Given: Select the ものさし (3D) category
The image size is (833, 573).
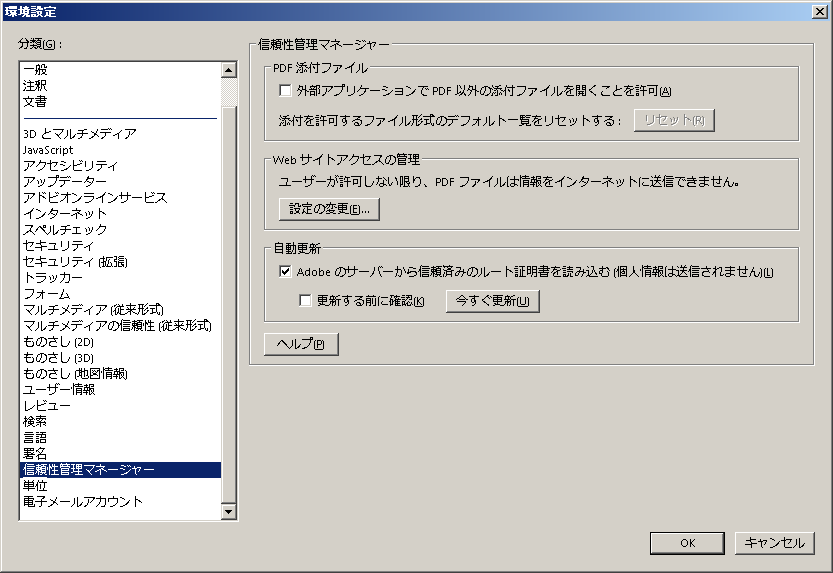Looking at the screenshot, I should [121, 357].
